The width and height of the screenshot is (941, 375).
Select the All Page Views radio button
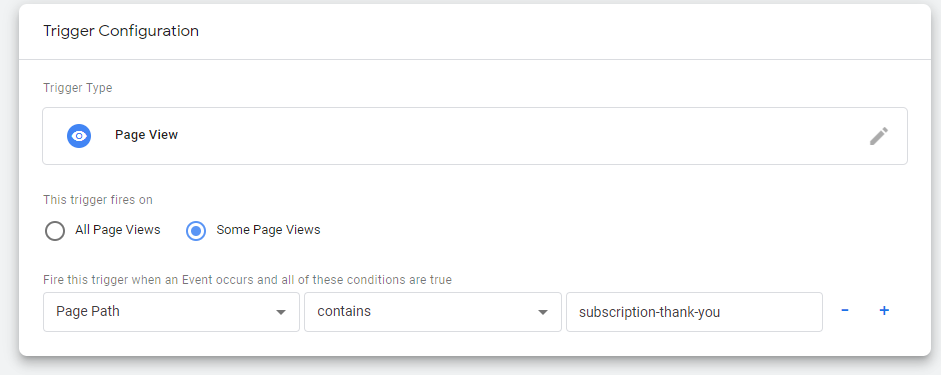(55, 230)
